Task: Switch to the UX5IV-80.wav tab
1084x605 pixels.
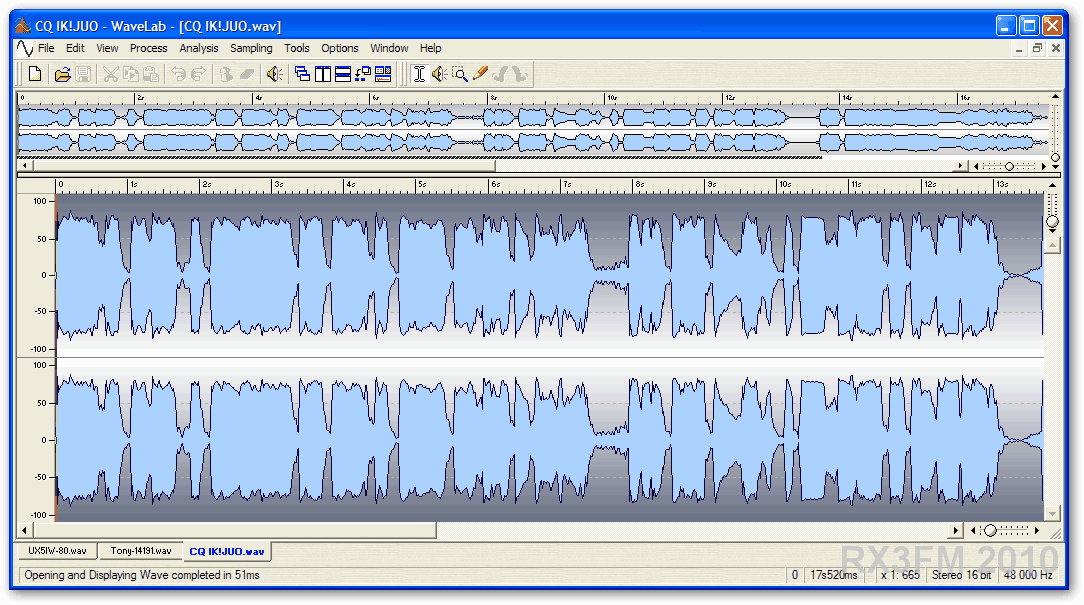Action: tap(57, 551)
